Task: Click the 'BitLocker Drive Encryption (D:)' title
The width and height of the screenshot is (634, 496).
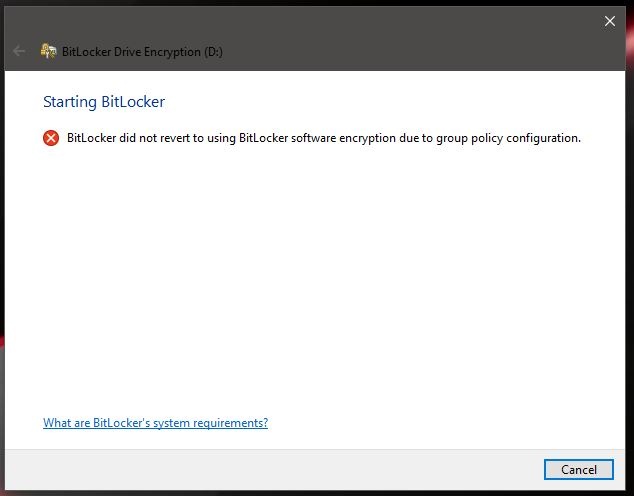Action: tap(142, 52)
